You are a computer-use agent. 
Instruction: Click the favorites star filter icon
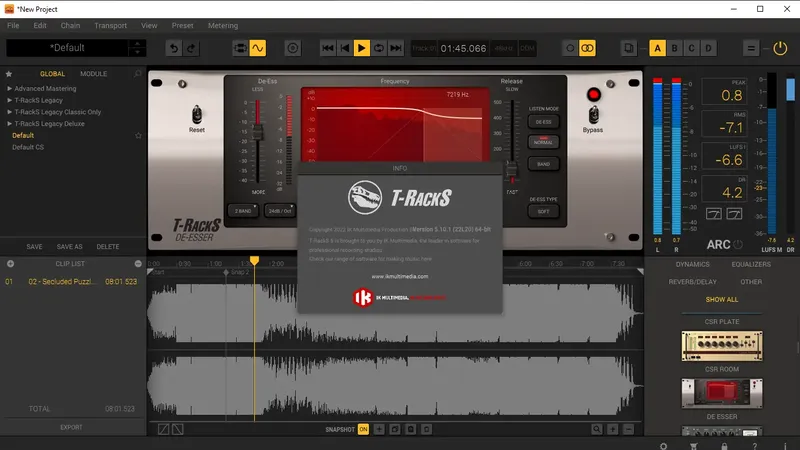click(x=9, y=73)
